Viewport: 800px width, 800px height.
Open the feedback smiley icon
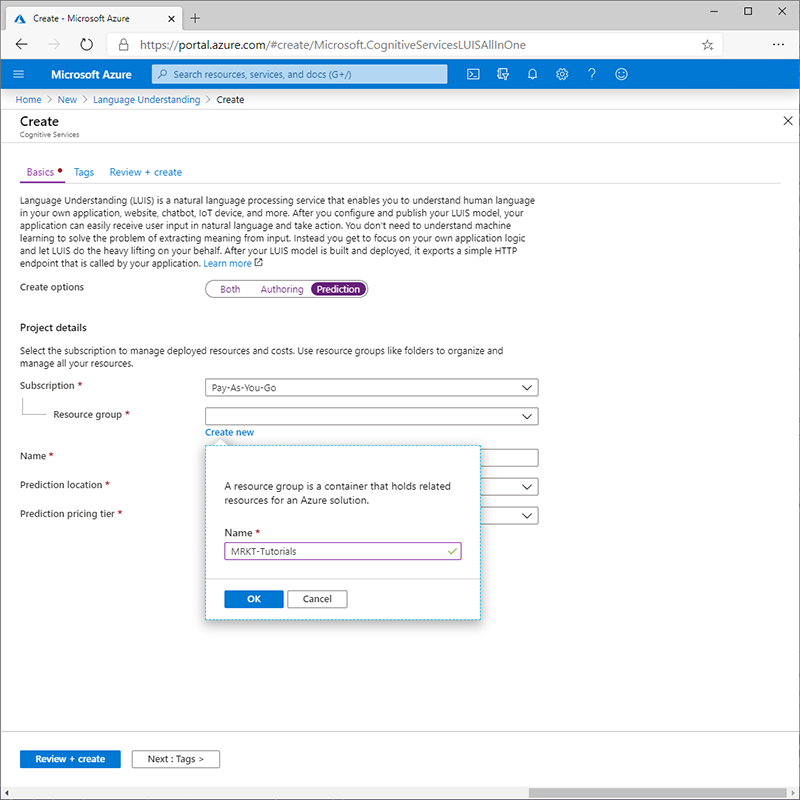point(621,74)
